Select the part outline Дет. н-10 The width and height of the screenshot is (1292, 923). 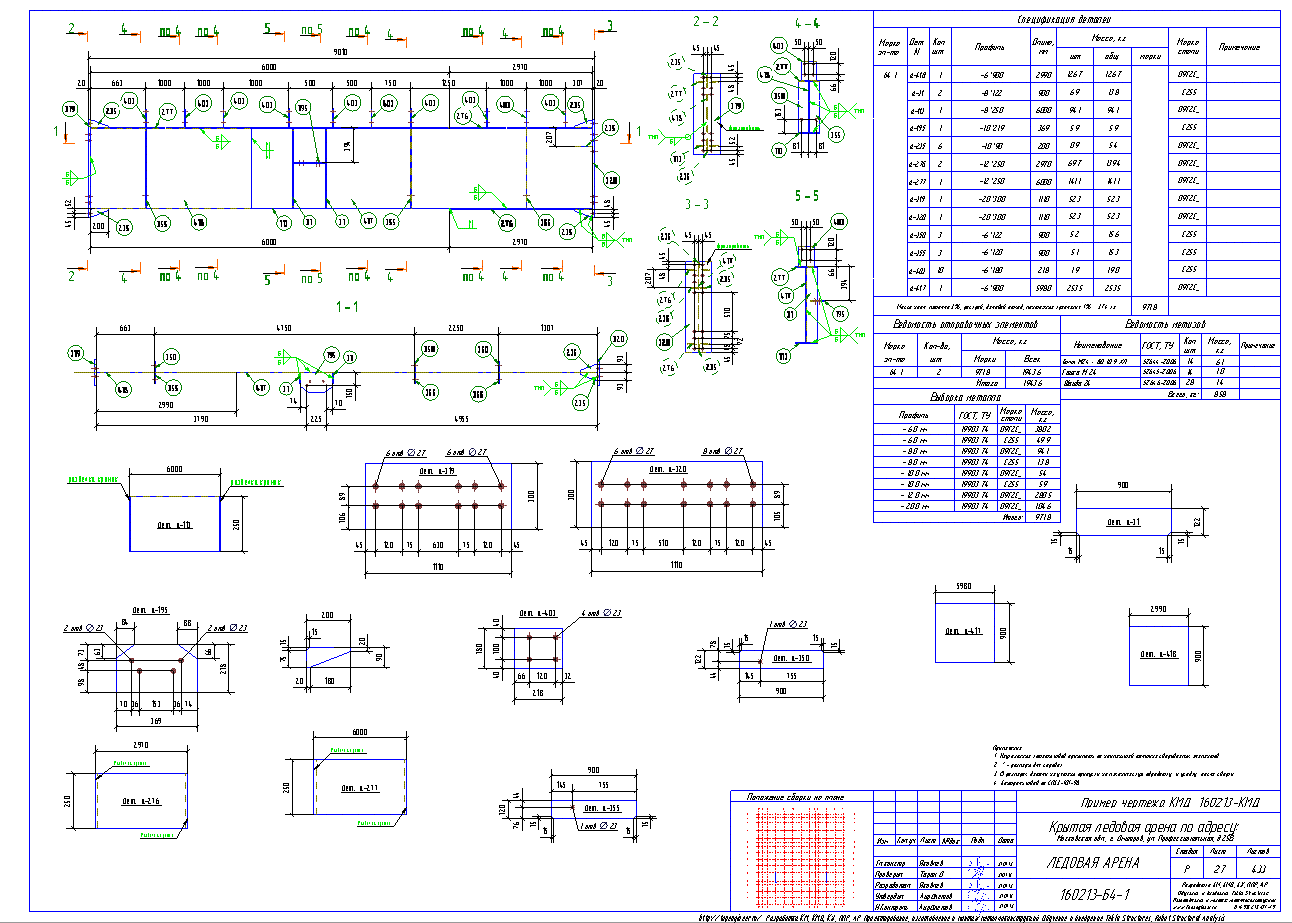(x=176, y=523)
